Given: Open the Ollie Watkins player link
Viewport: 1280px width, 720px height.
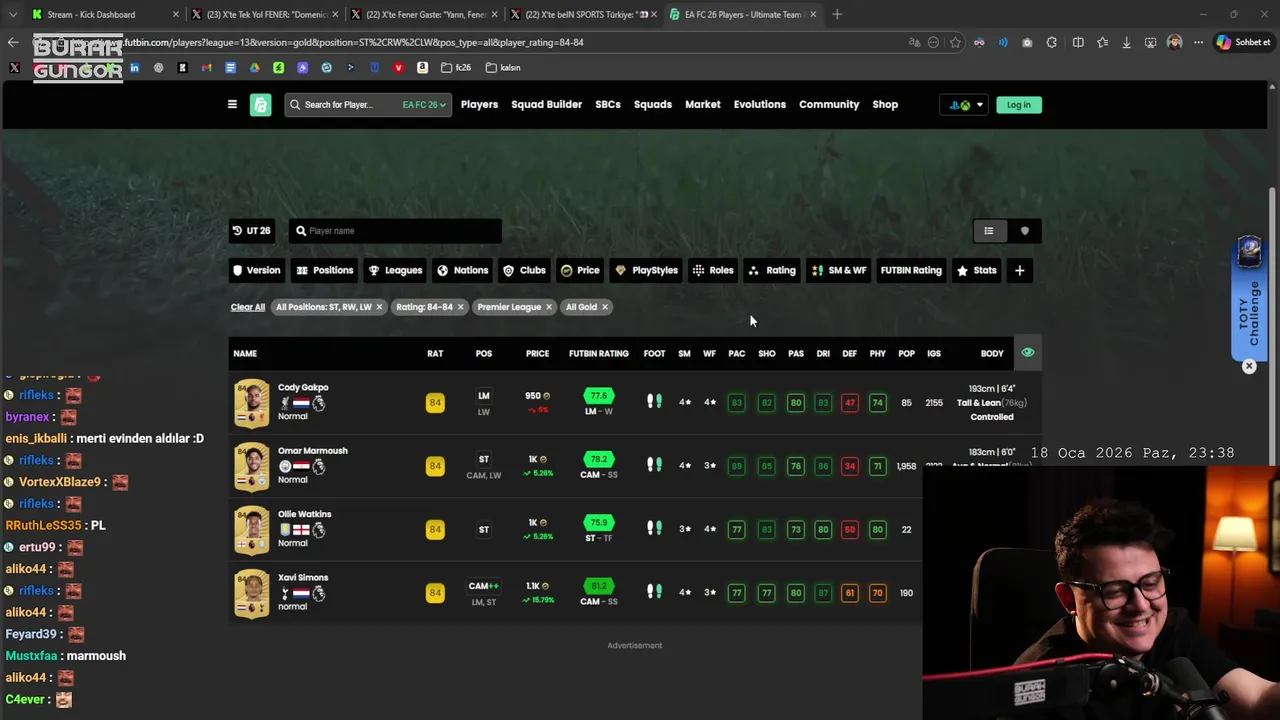Looking at the screenshot, I should click(x=304, y=514).
